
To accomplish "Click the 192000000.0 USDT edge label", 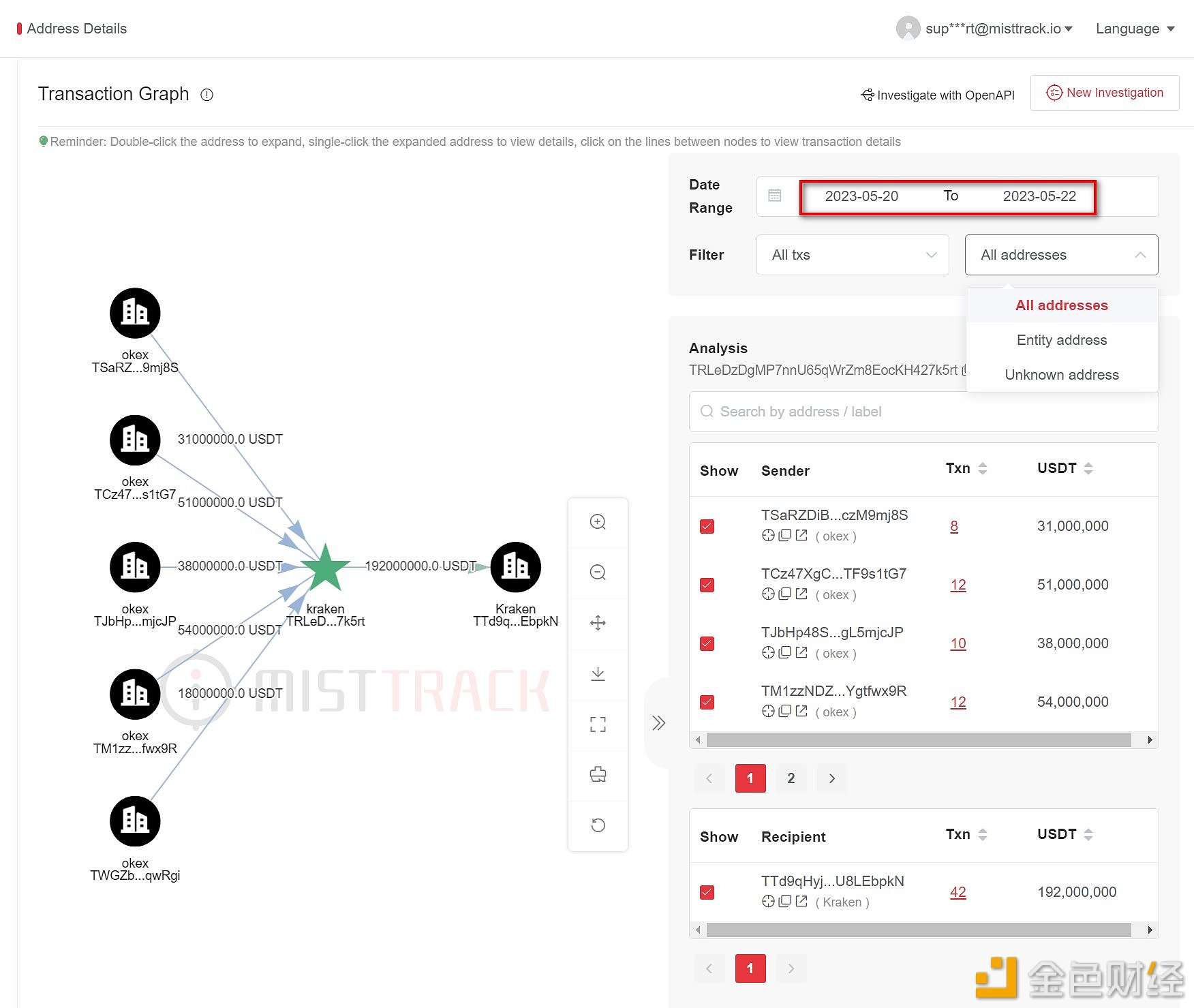I will pos(420,566).
